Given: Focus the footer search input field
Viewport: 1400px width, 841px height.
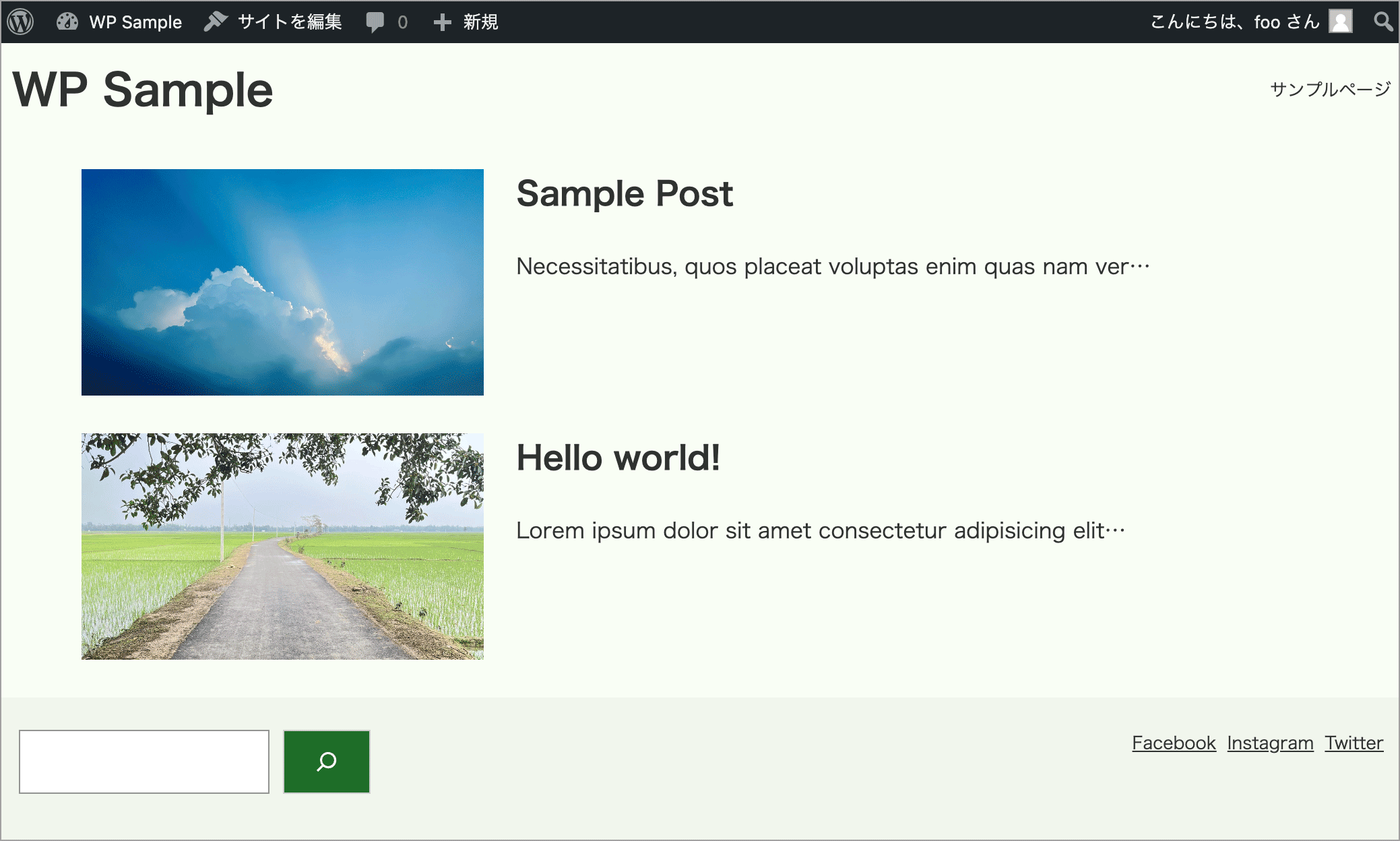Looking at the screenshot, I should [144, 761].
